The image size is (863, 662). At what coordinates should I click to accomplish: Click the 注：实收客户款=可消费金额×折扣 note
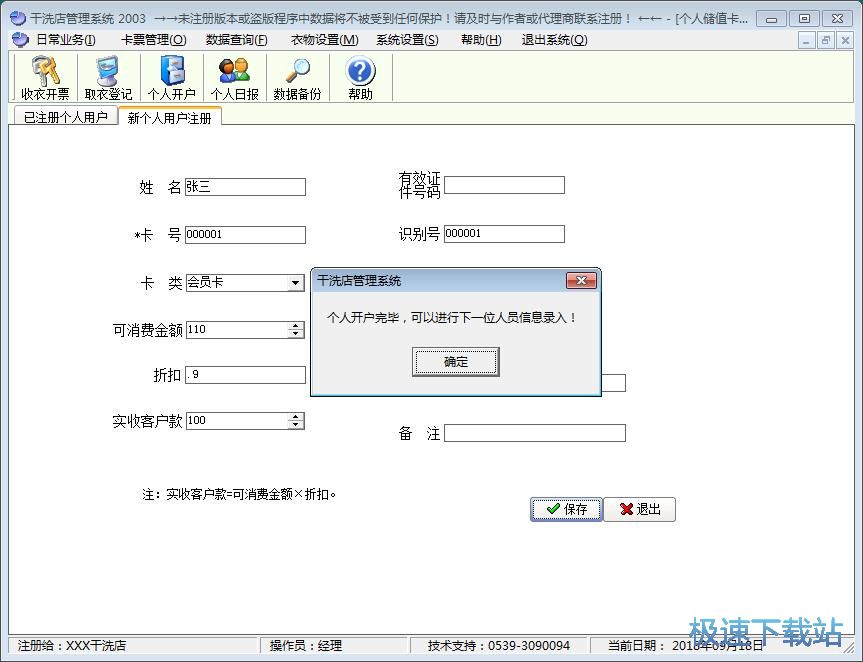tap(239, 494)
